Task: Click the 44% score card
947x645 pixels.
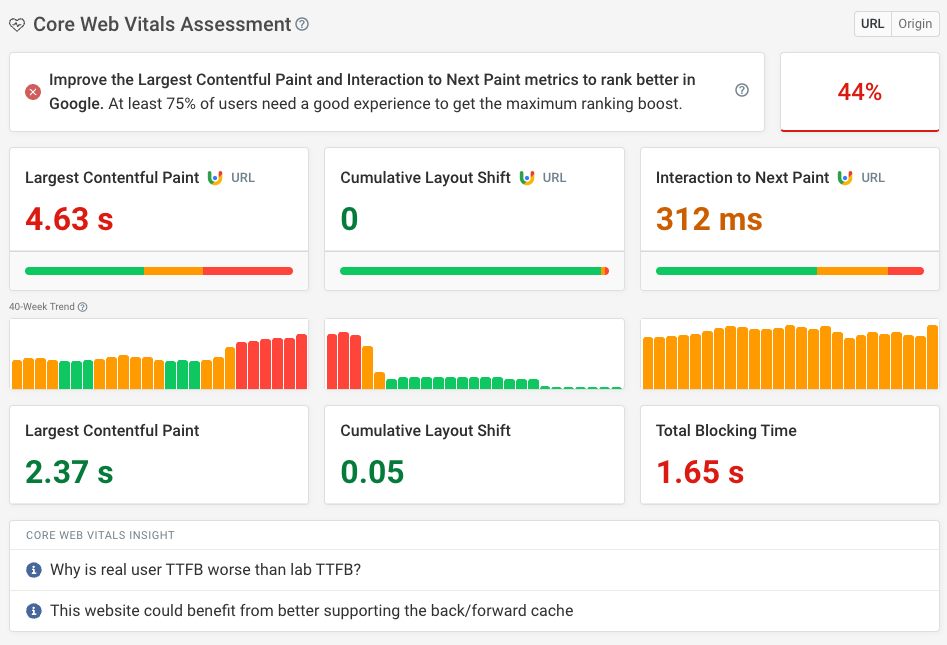Action: point(859,90)
